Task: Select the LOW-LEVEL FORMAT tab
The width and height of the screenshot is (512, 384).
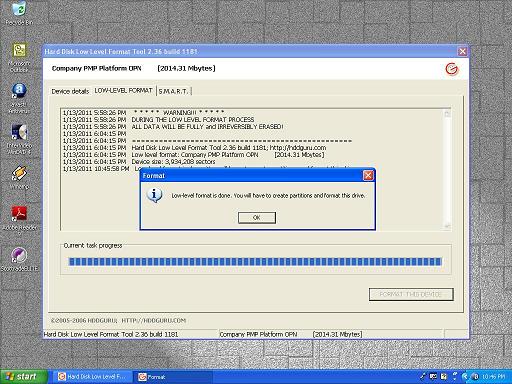Action: pyautogui.click(x=123, y=90)
